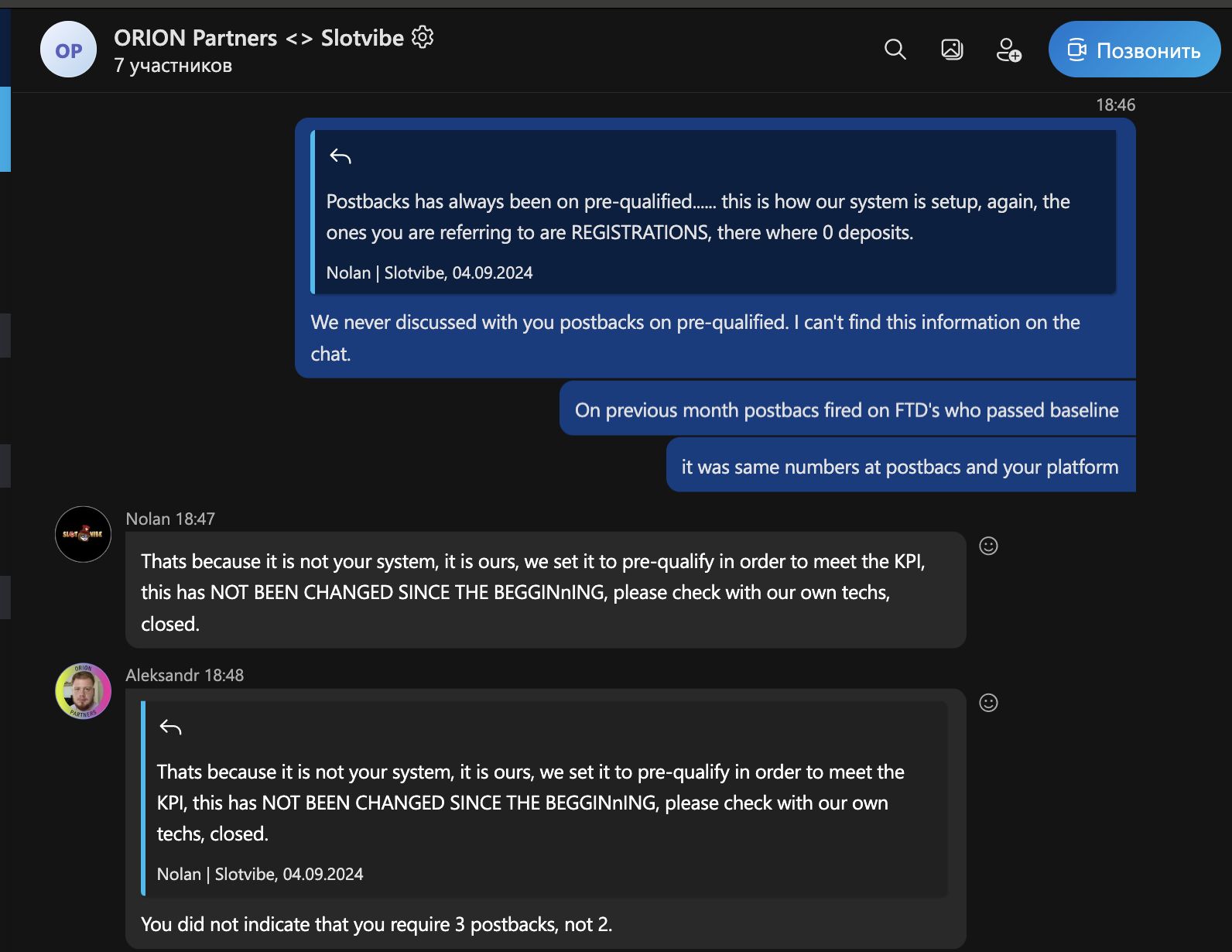The image size is (1232, 952).
Task: Show the 7 участников participant list
Action: point(173,66)
